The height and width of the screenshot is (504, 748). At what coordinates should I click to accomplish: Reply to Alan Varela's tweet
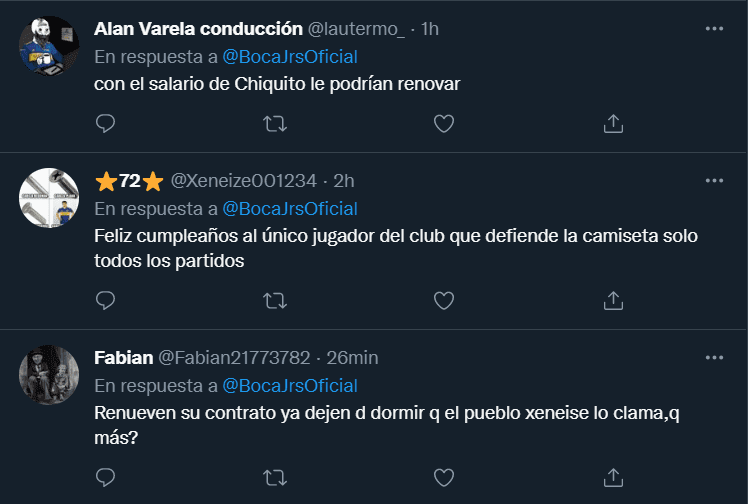[106, 123]
